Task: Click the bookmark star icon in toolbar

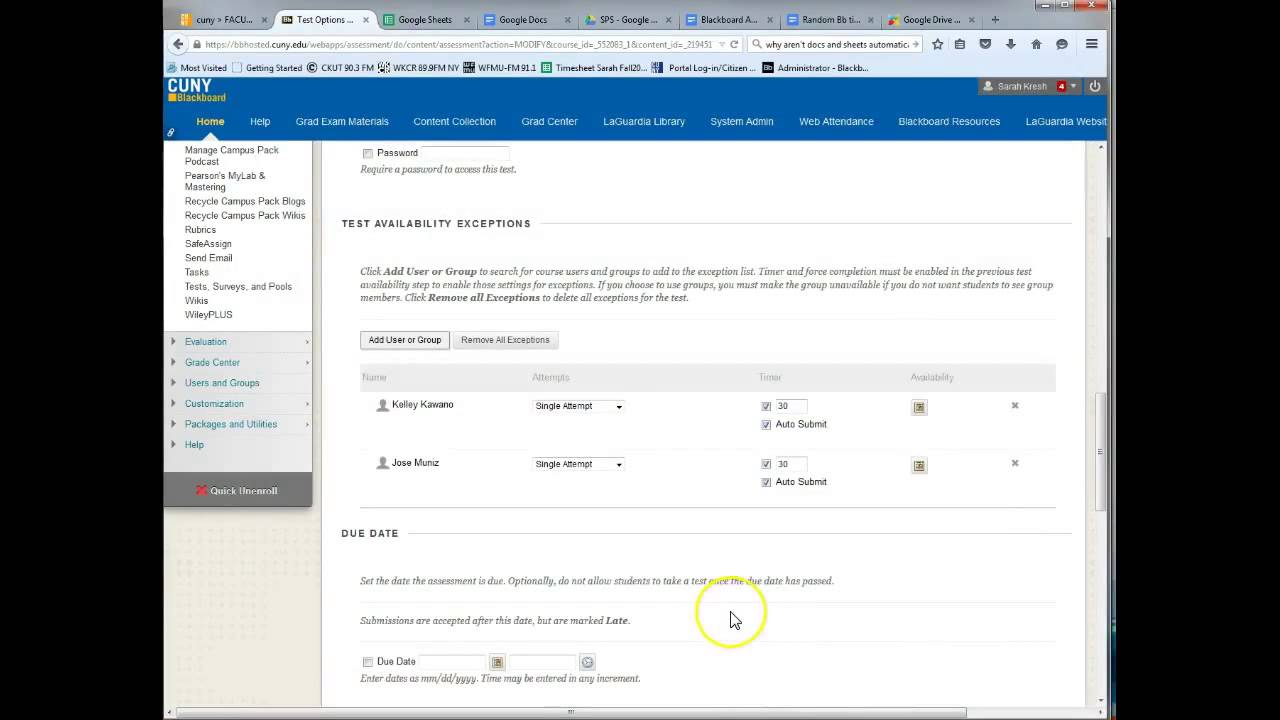Action: click(937, 44)
